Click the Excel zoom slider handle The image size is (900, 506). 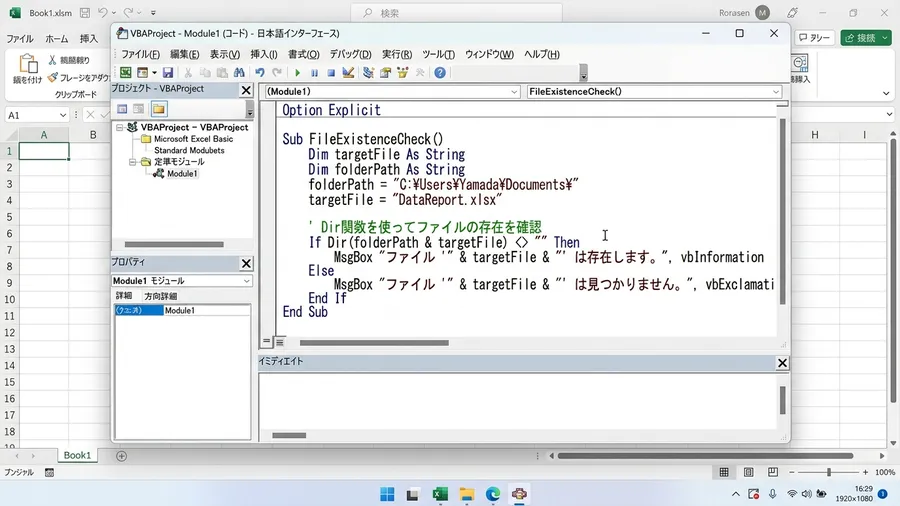point(828,472)
